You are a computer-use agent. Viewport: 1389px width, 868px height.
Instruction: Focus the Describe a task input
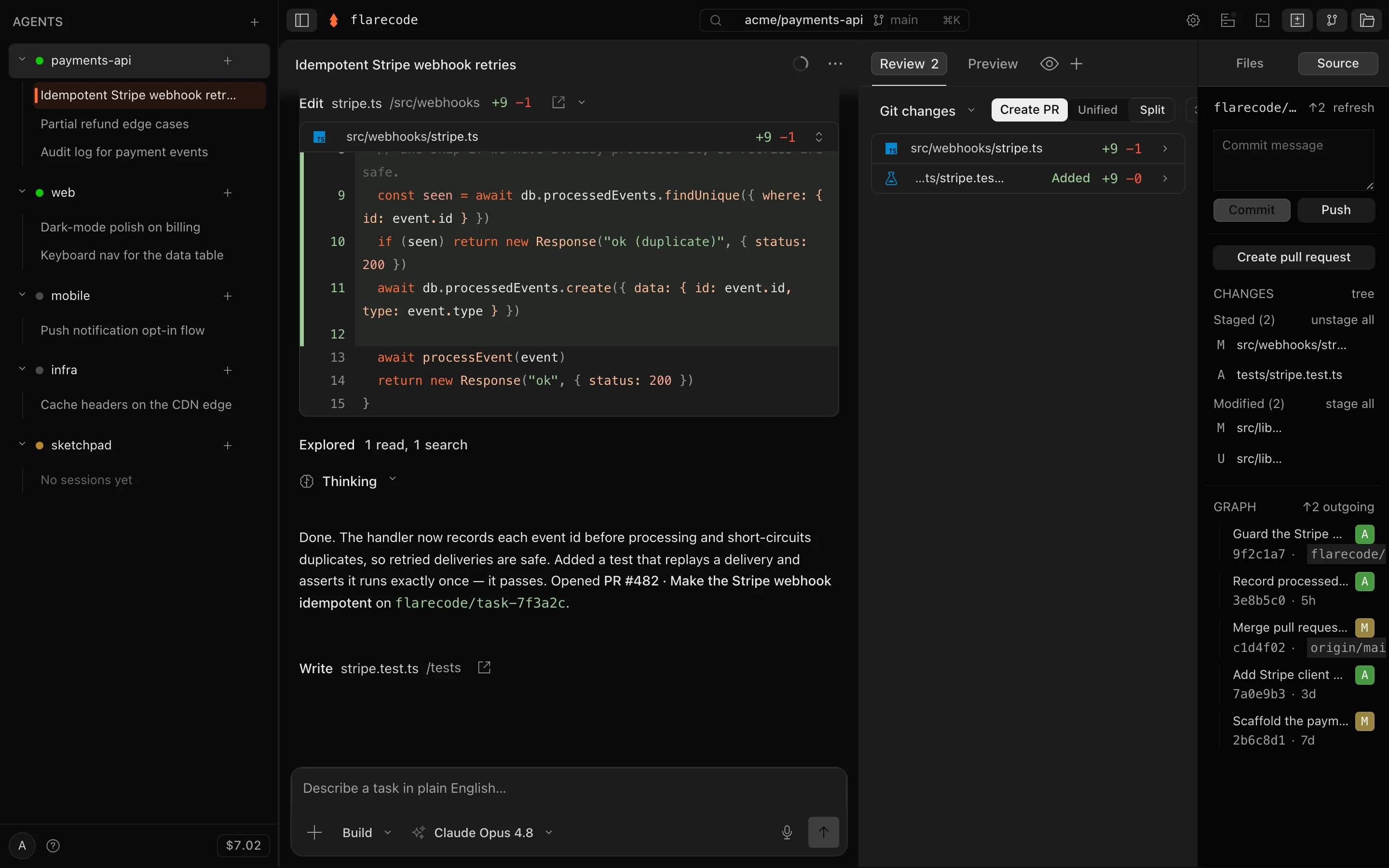click(x=568, y=788)
